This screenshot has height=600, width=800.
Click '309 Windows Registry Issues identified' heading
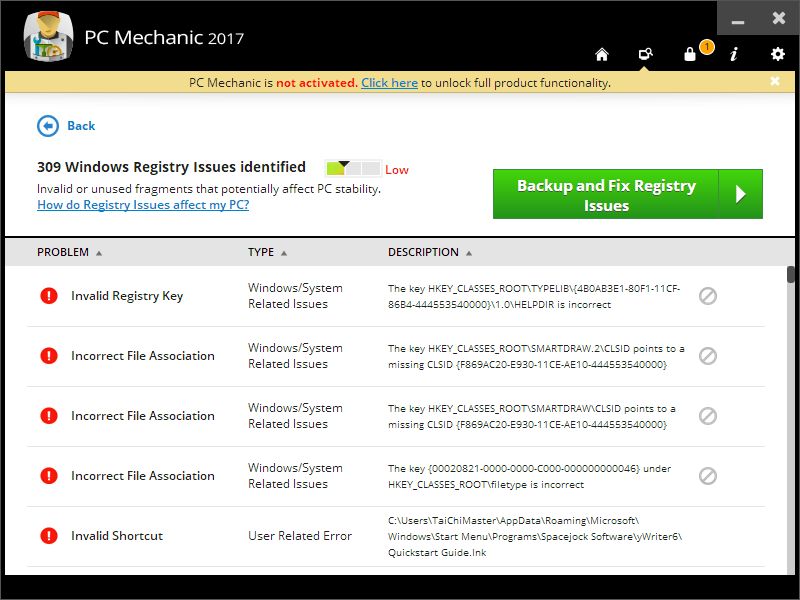point(171,167)
